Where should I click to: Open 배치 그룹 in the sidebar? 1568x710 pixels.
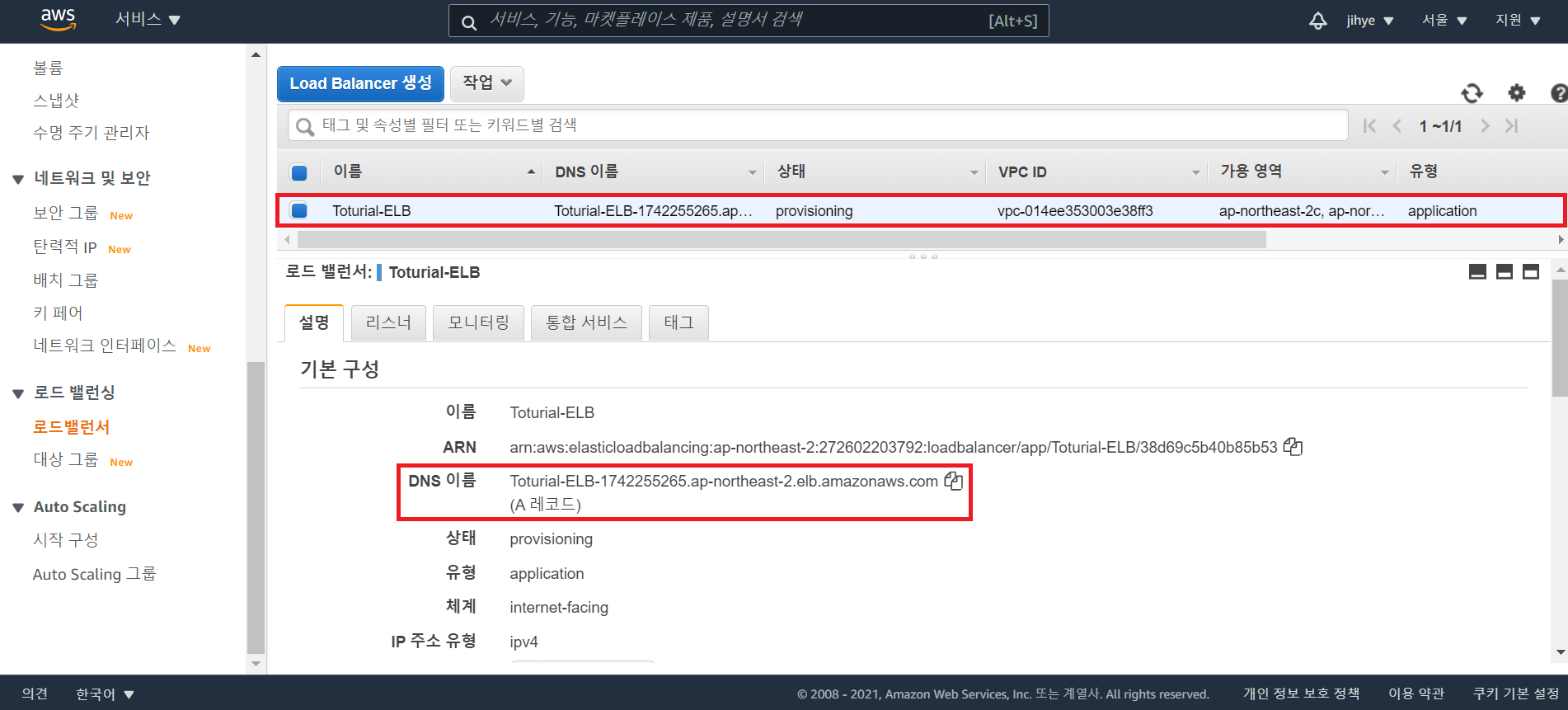[65, 280]
